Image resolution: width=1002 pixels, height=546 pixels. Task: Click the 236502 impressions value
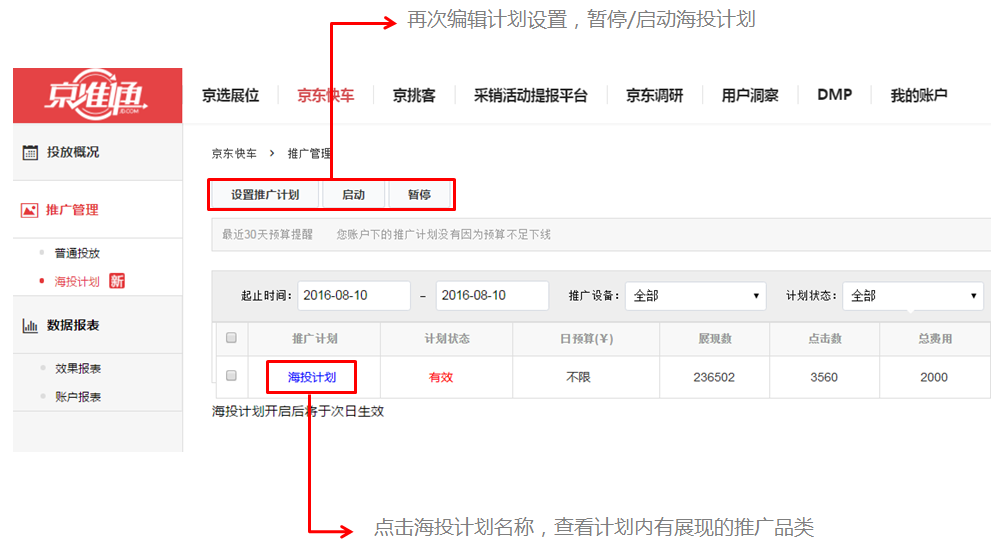point(714,377)
